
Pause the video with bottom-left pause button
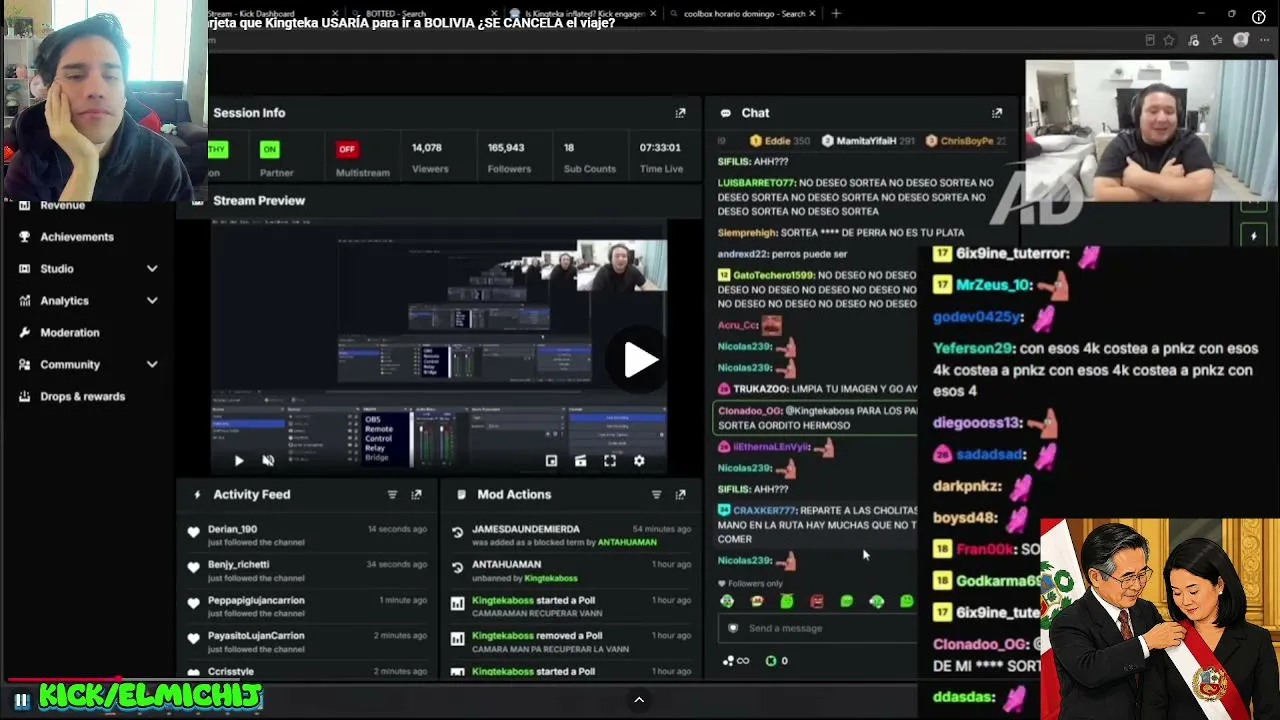point(20,700)
